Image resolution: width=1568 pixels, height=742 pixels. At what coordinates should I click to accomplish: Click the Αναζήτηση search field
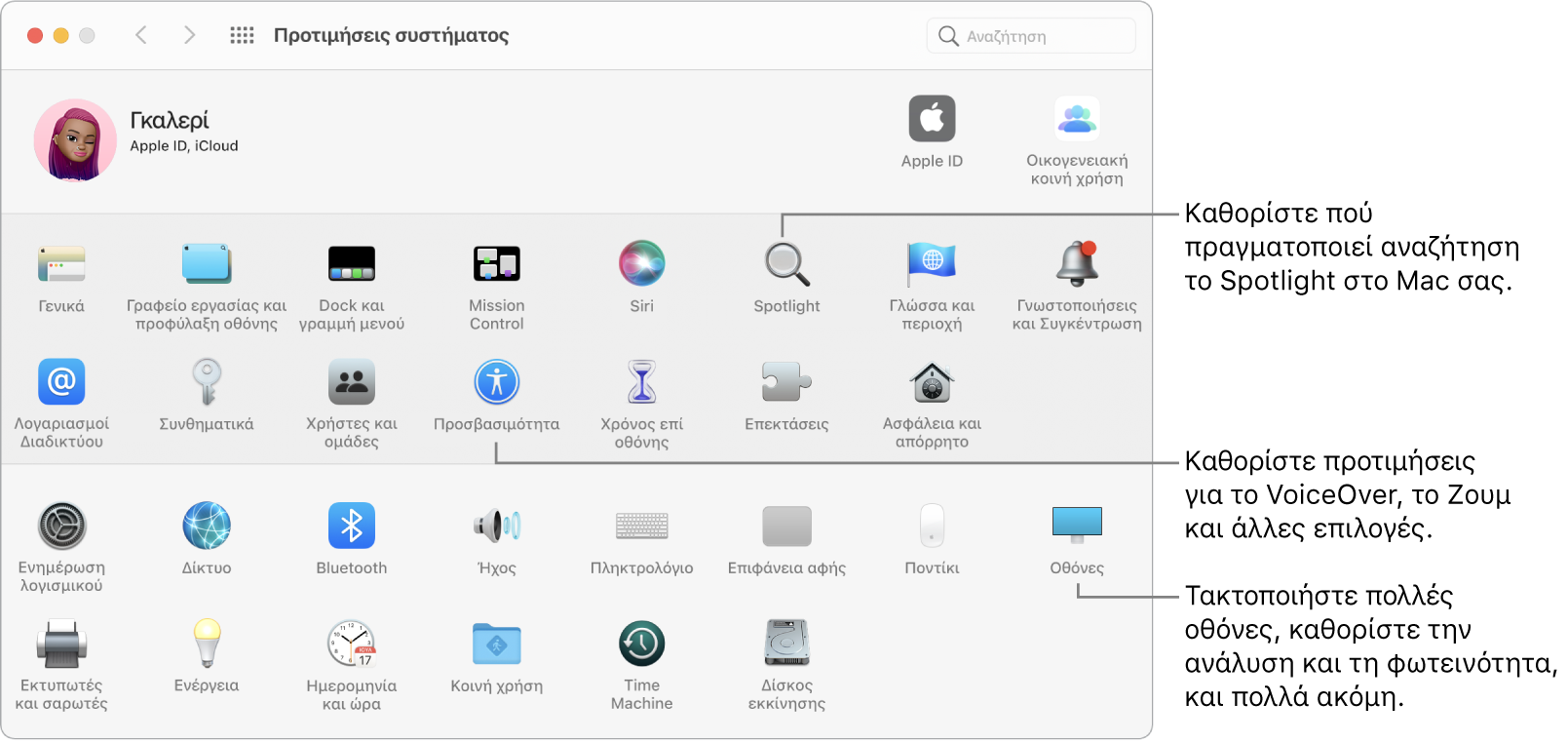1031,36
